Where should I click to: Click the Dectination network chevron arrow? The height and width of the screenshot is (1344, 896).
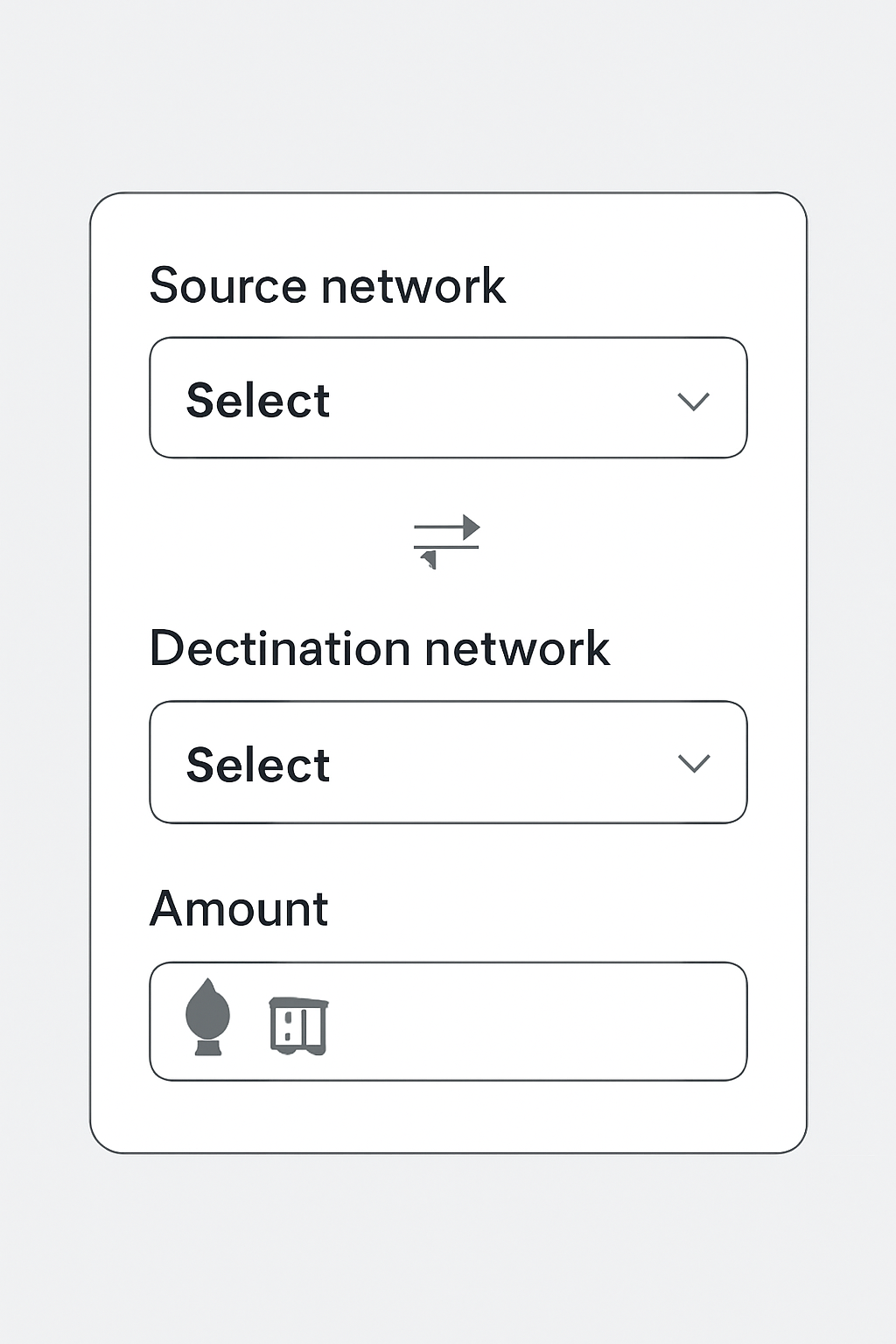pyautogui.click(x=694, y=764)
